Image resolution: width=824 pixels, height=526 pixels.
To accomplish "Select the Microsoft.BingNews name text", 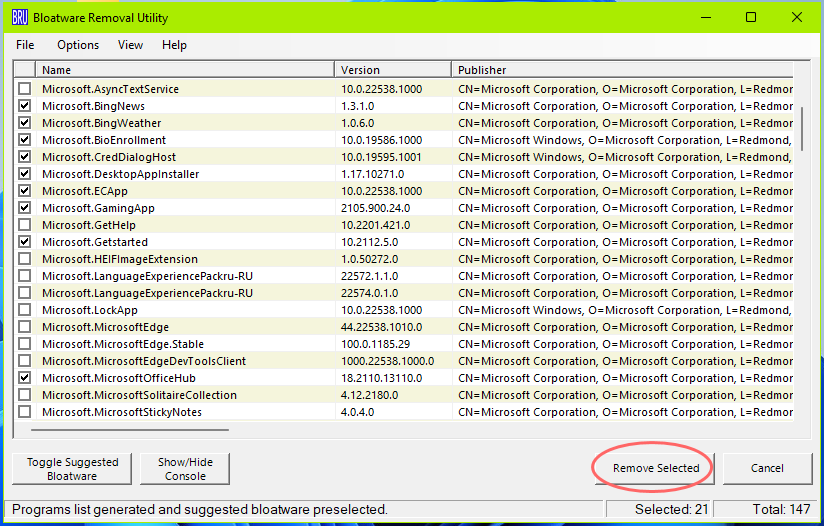I will pos(94,106).
